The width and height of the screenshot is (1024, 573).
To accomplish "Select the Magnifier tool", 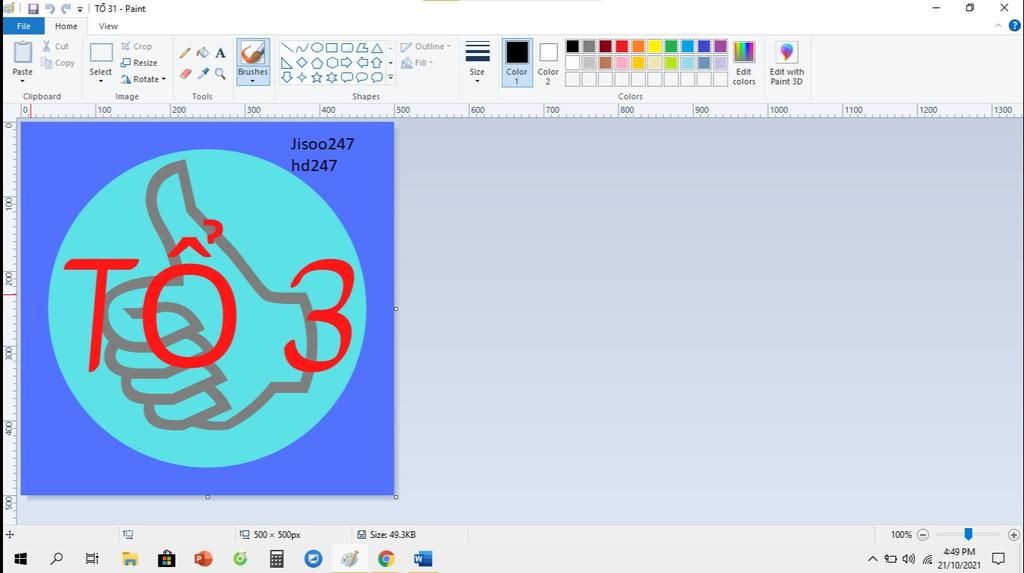I will [x=220, y=74].
